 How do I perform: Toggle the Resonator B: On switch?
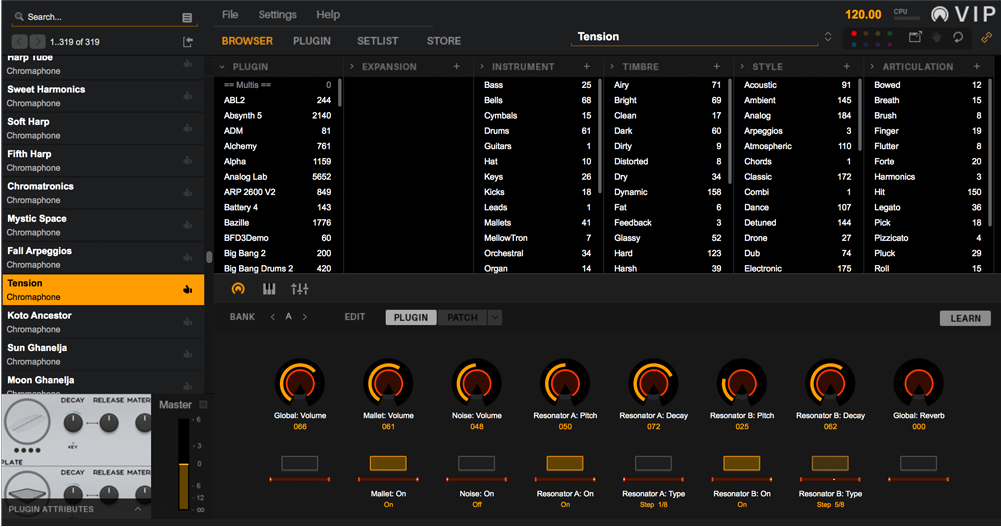coord(742,463)
